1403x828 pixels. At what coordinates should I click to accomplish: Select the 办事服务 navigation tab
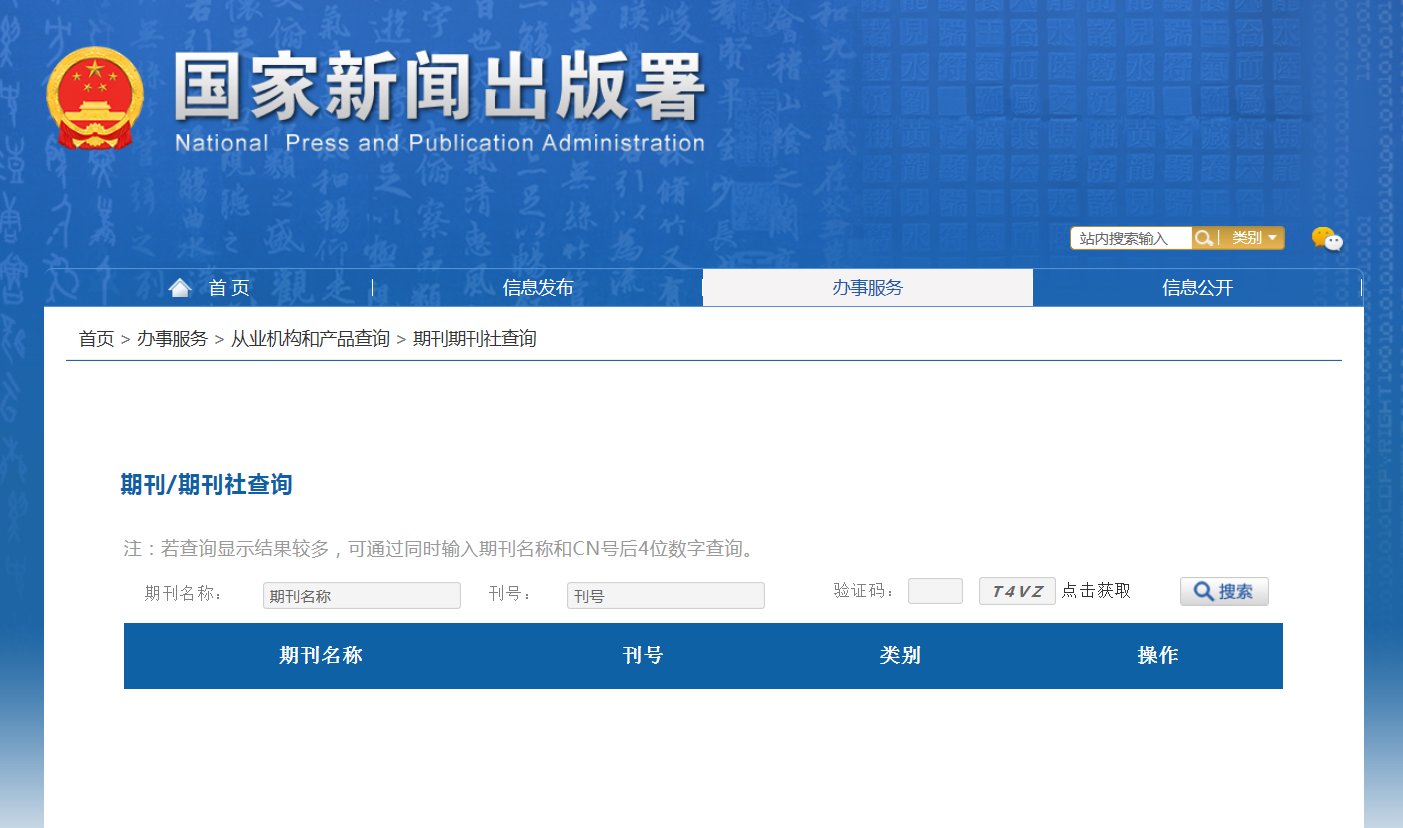(x=867, y=288)
